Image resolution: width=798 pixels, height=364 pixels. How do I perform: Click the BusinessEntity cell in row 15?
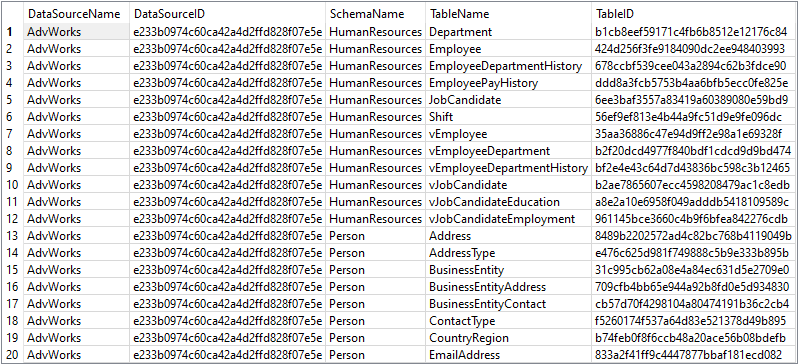[x=508, y=270]
